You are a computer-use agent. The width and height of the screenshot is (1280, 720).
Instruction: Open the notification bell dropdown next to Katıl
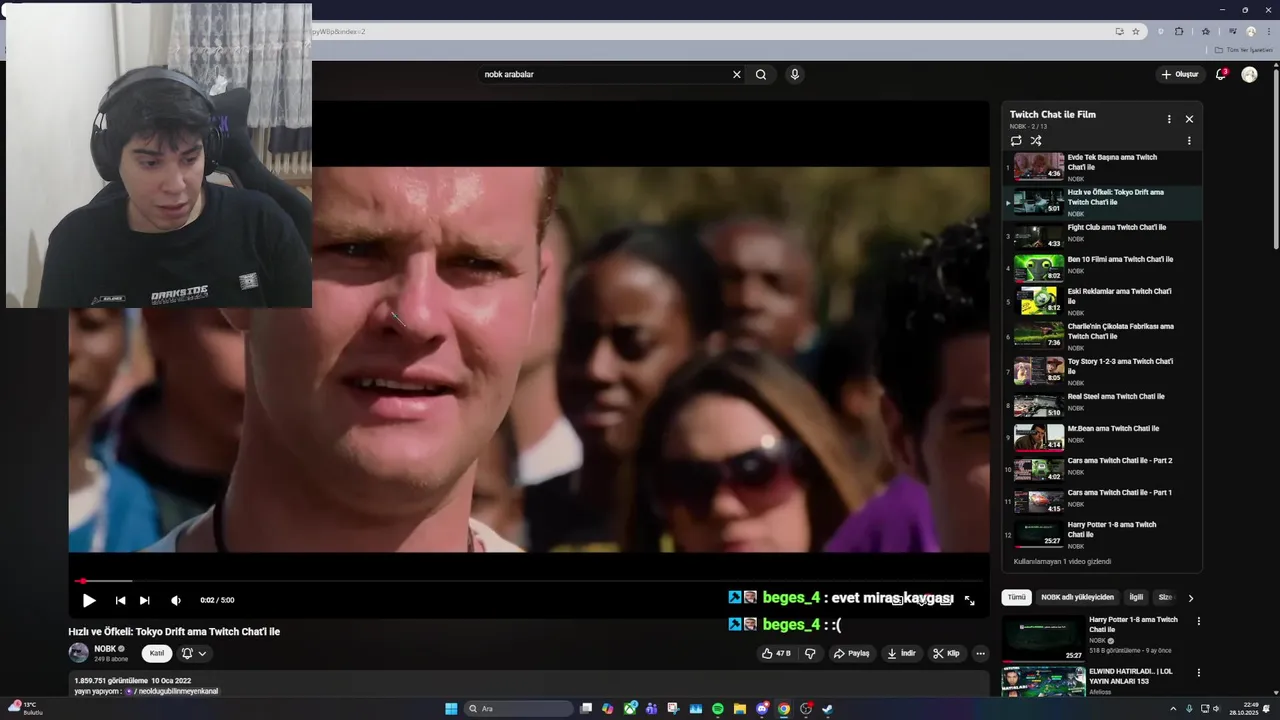tap(194, 653)
